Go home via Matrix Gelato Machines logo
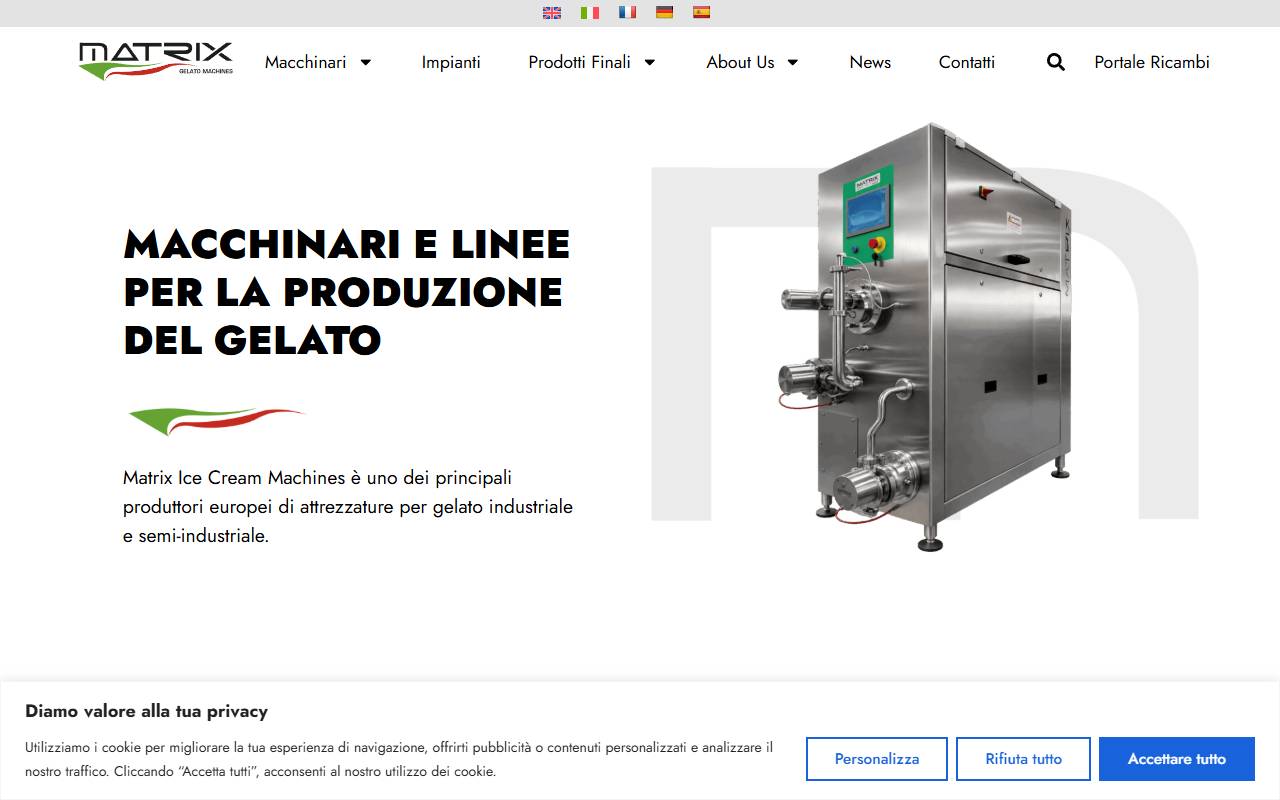1280x800 pixels. tap(156, 60)
